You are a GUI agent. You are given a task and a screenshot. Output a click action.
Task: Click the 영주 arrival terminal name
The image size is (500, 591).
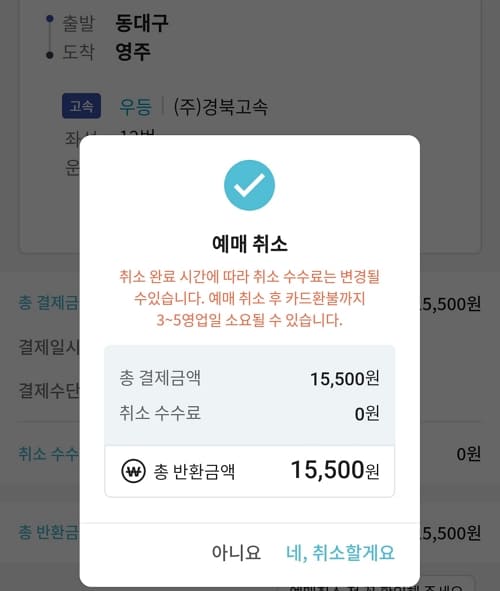pos(133,52)
